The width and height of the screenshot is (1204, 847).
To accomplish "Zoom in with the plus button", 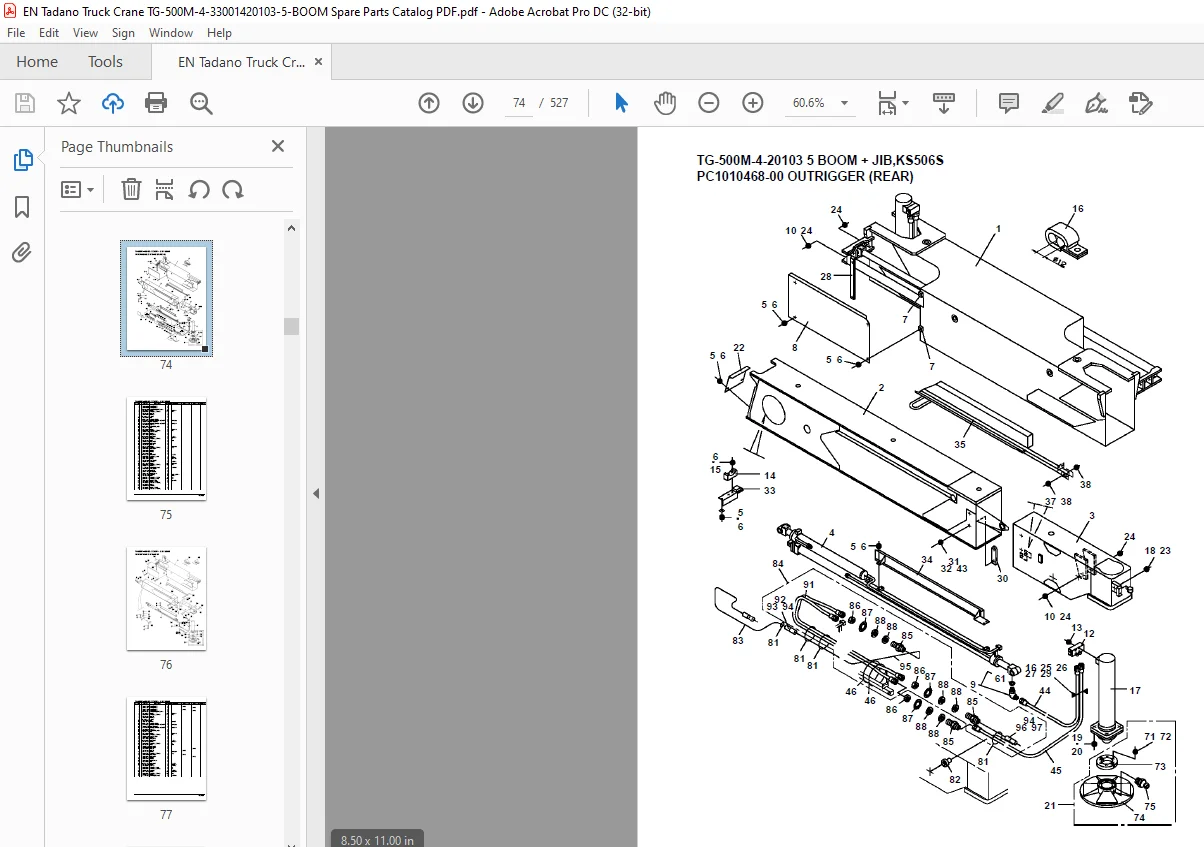I will (753, 103).
